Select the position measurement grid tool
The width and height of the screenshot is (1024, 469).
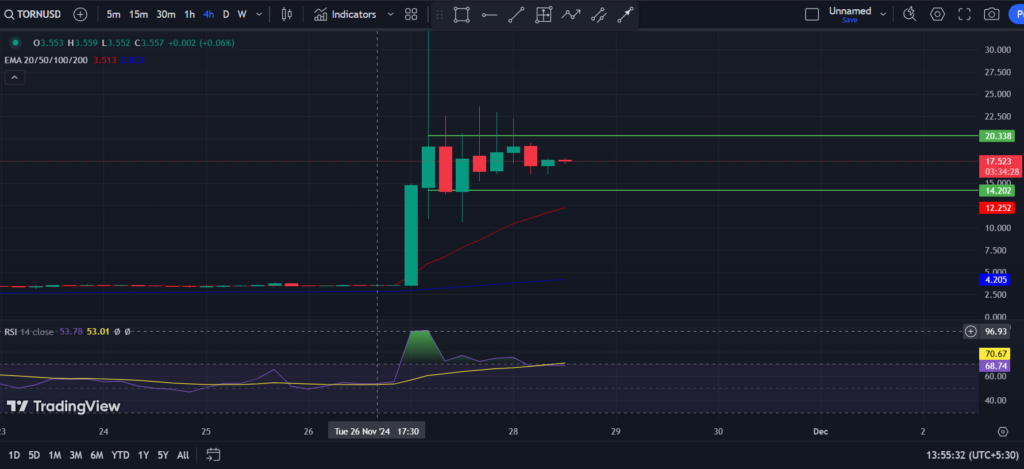pos(543,14)
